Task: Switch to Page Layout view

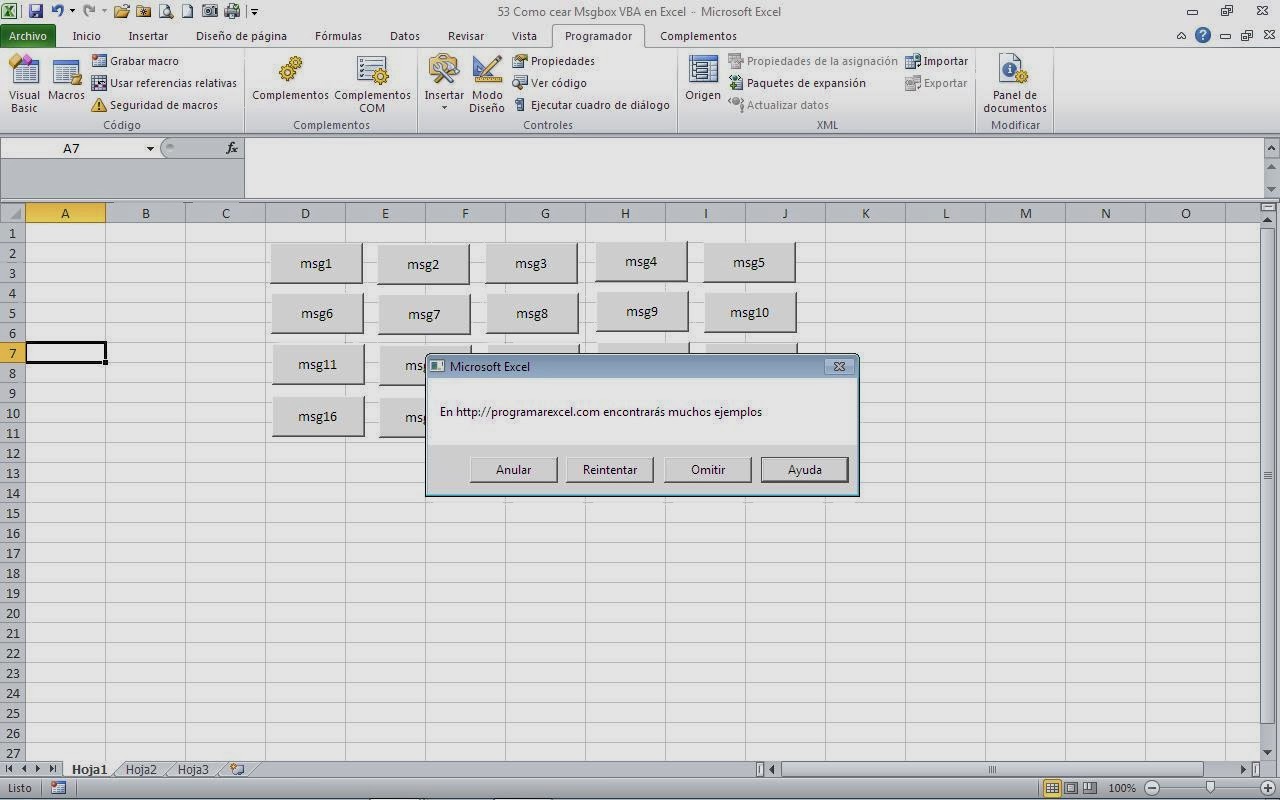Action: click(x=1071, y=788)
